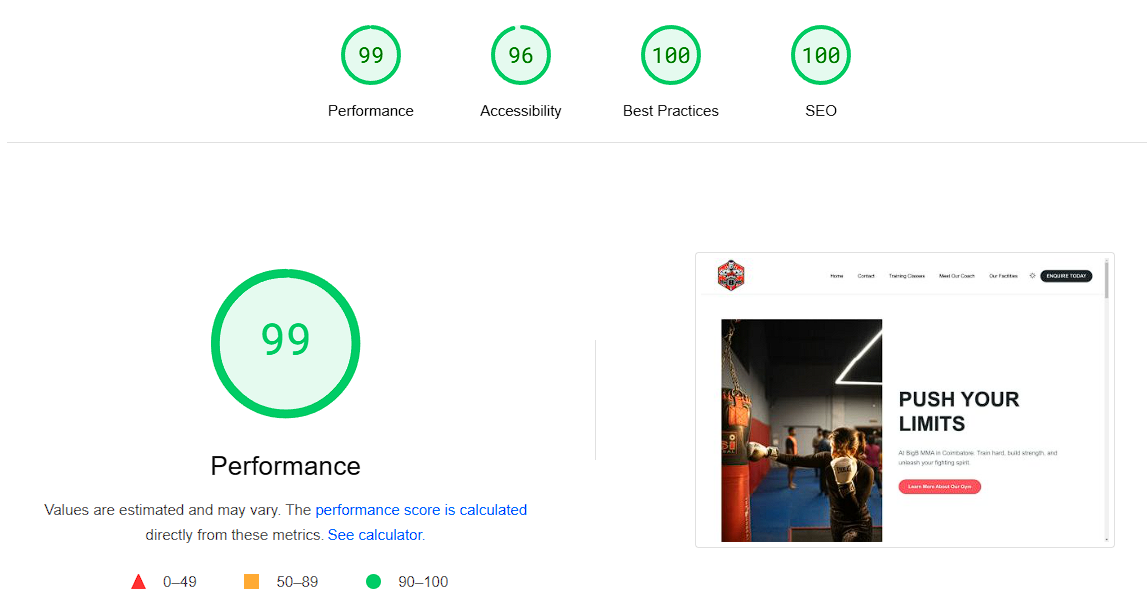1147x606 pixels.
Task: Click the 99 Performance score gauge at top
Action: point(371,55)
